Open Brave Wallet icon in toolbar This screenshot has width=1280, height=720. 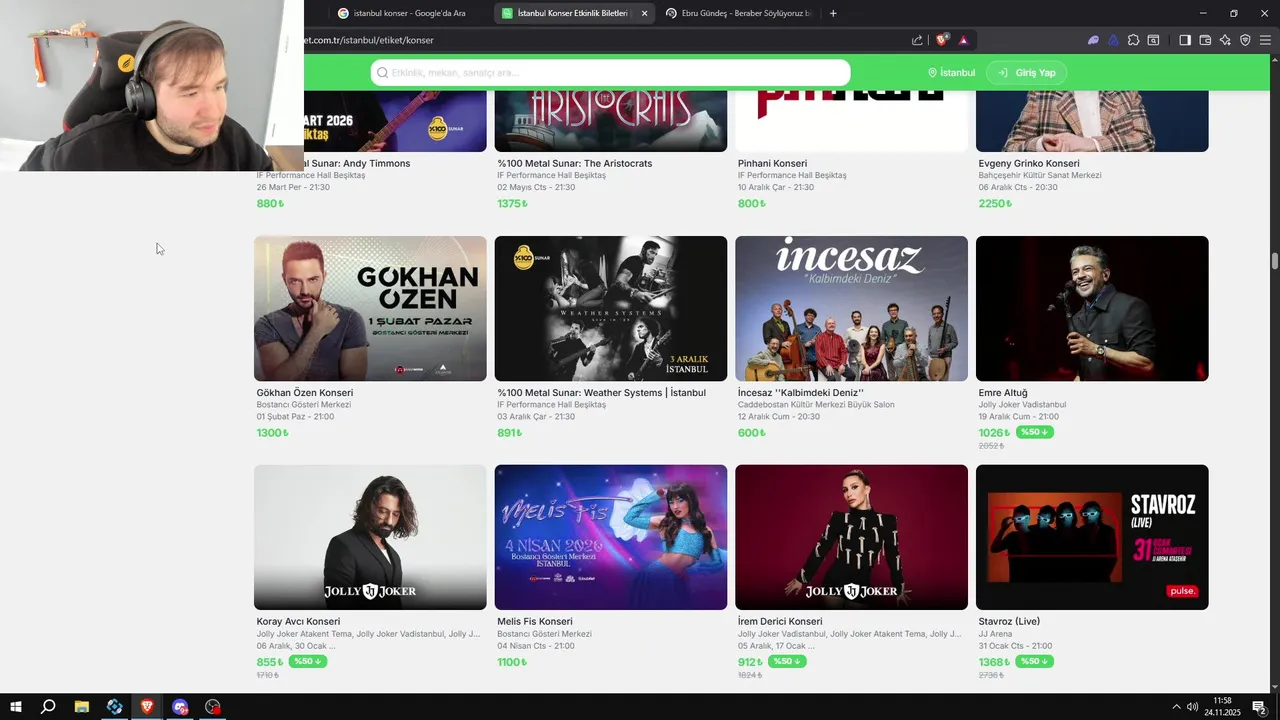click(1205, 40)
